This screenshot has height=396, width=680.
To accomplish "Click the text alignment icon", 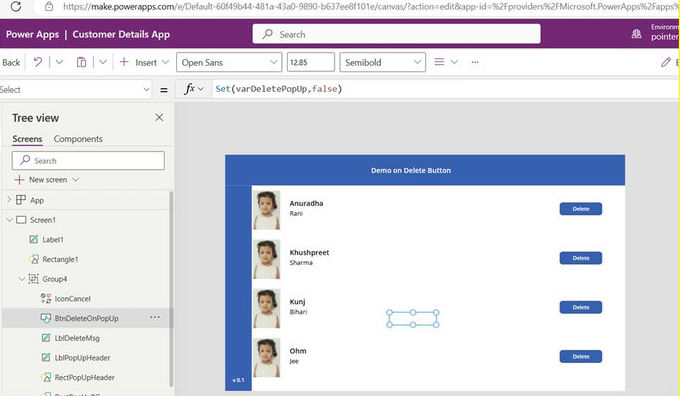I will tap(439, 62).
